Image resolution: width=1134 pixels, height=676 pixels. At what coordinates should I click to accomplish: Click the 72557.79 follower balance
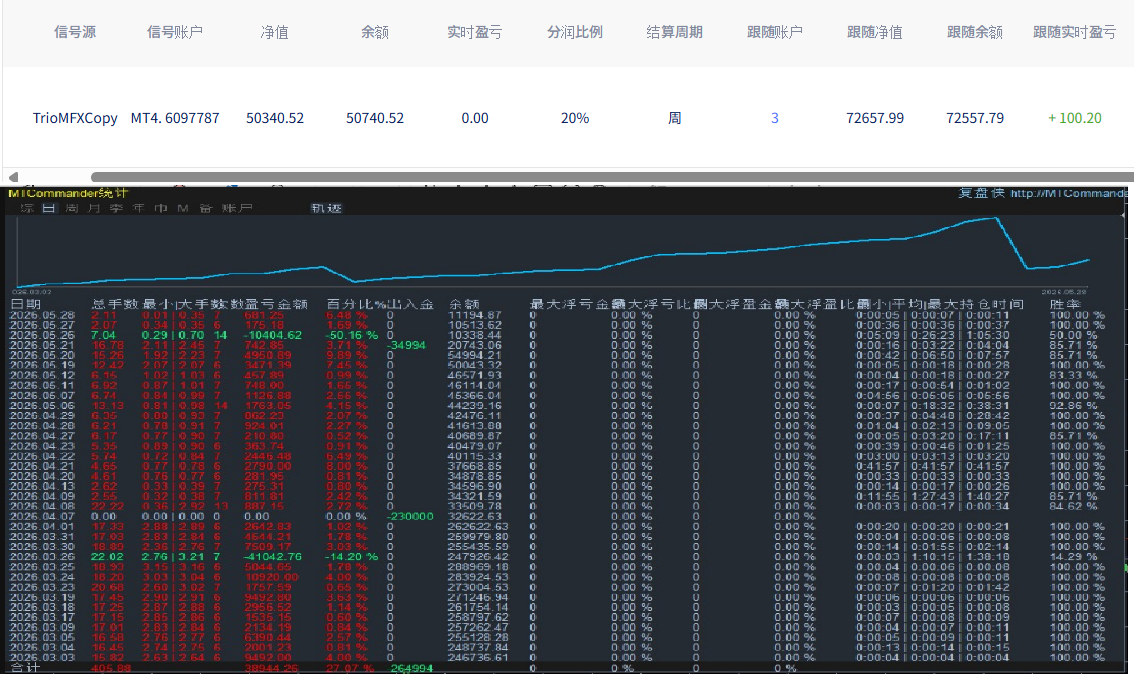tap(975, 118)
